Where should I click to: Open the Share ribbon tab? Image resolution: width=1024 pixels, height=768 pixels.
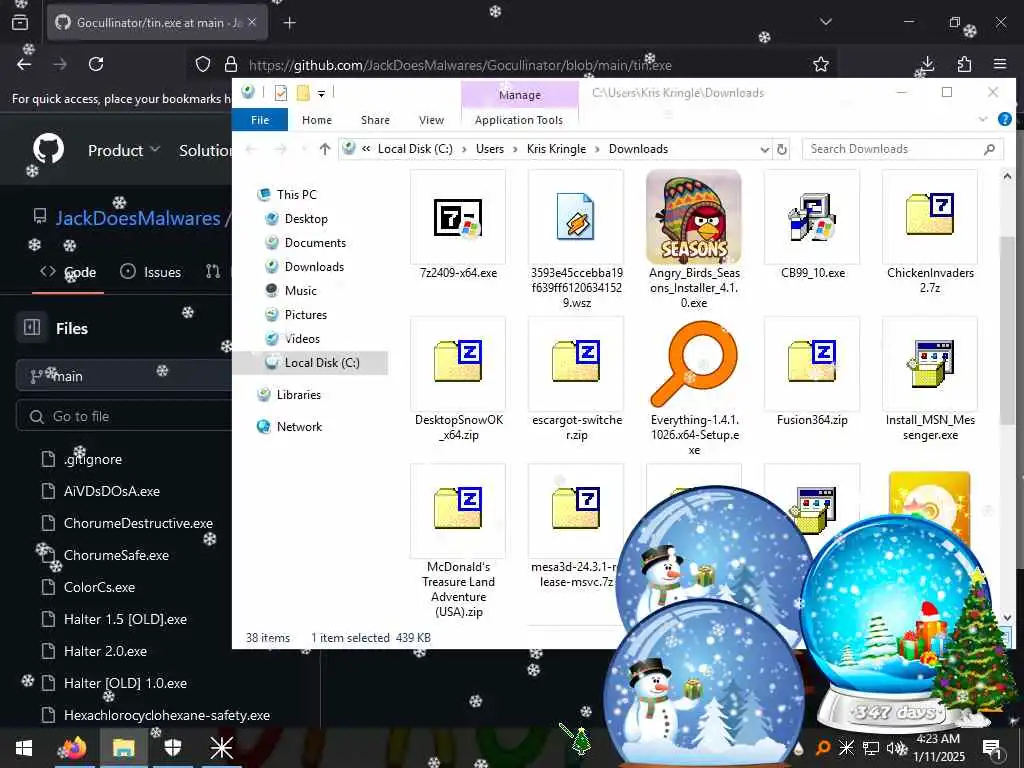tap(376, 120)
